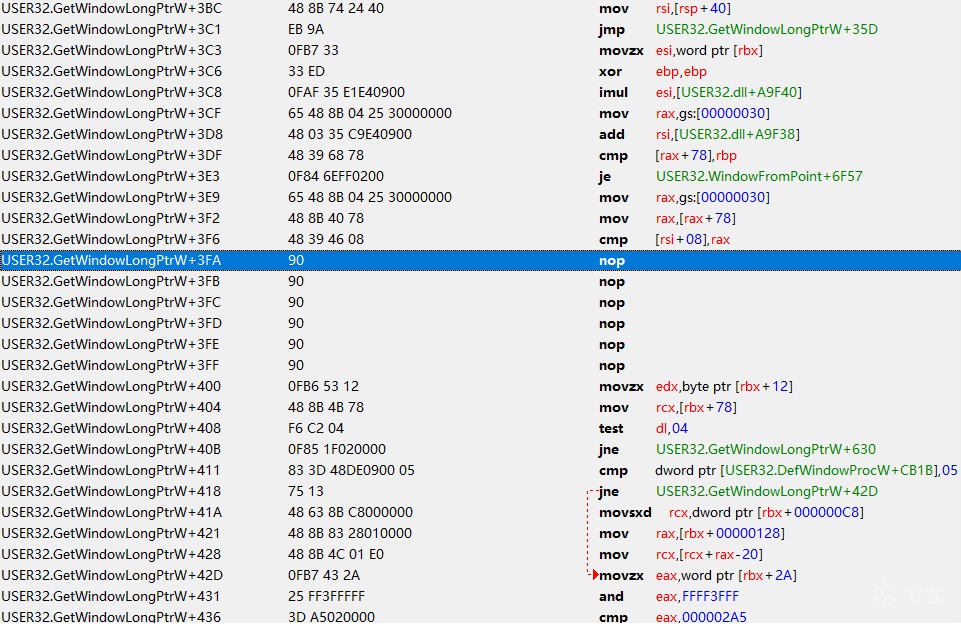The image size is (961, 624).
Task: Click jump target USER32.WindowFromPoint+6F57
Action: (x=759, y=176)
